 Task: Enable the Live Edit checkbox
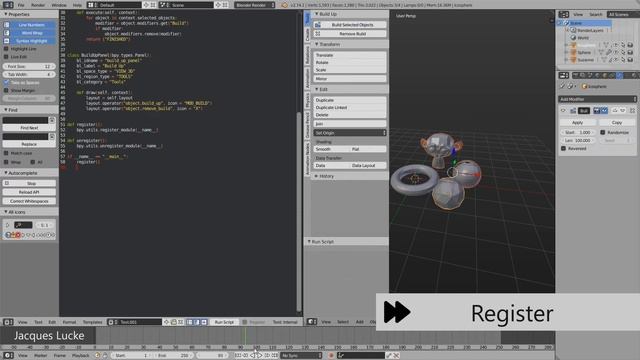click(6, 57)
